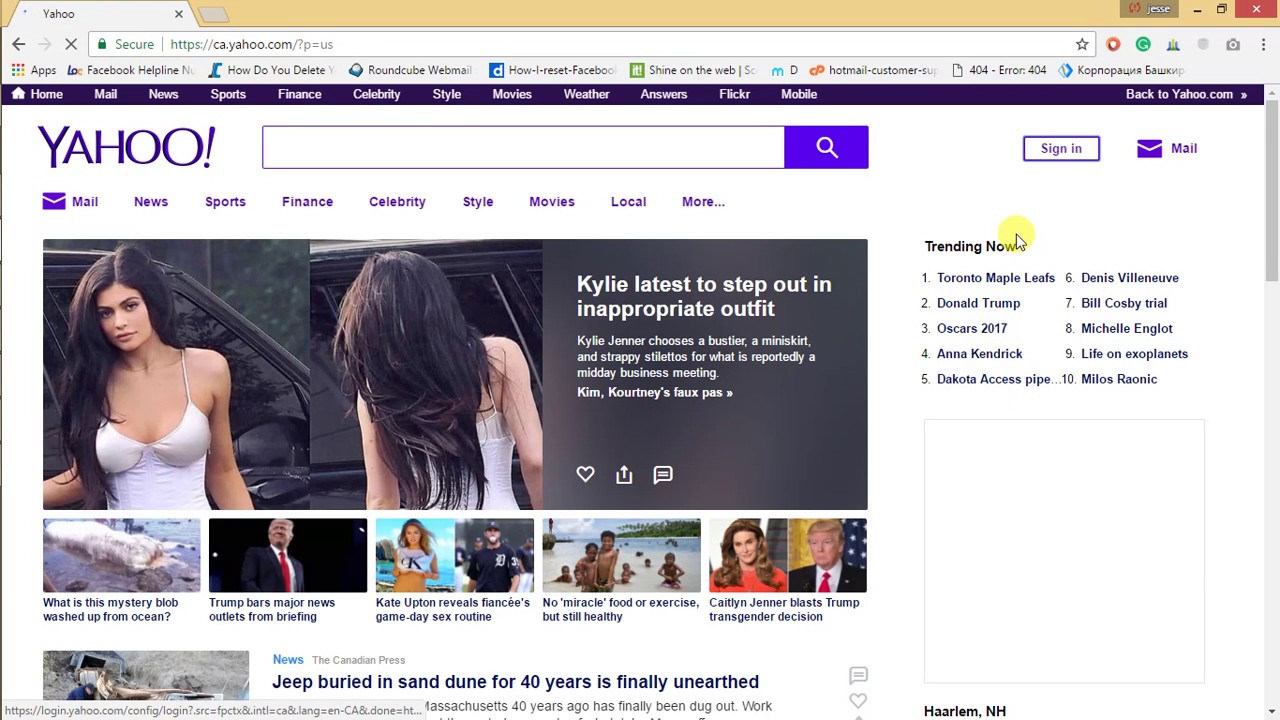Click the purple search magnifier button
This screenshot has width=1280, height=720.
click(826, 147)
